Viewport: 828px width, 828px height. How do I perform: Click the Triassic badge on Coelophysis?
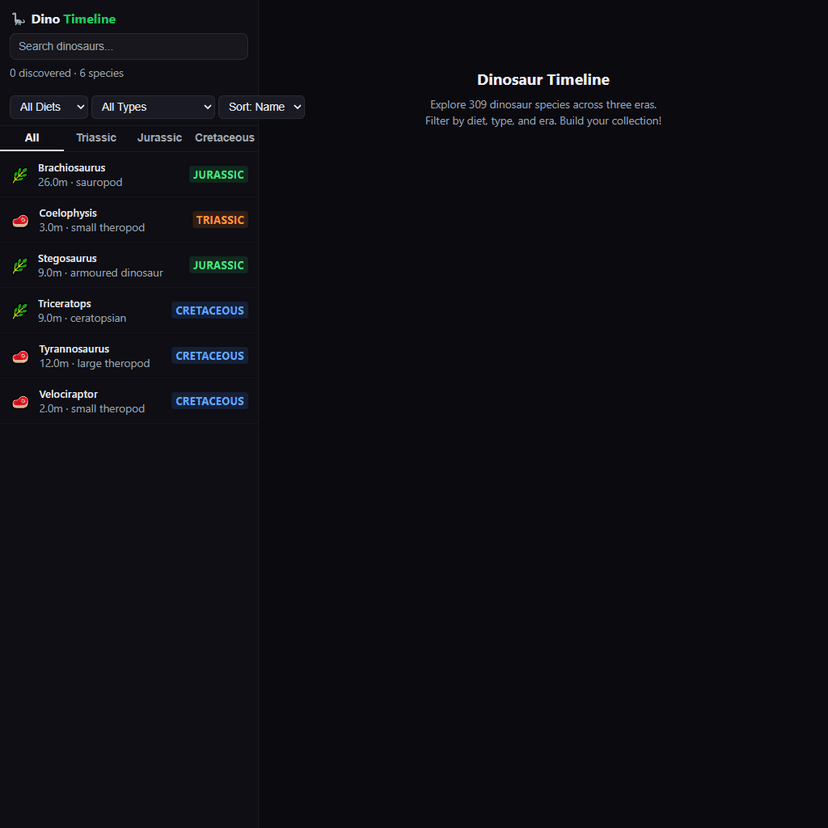coord(220,220)
